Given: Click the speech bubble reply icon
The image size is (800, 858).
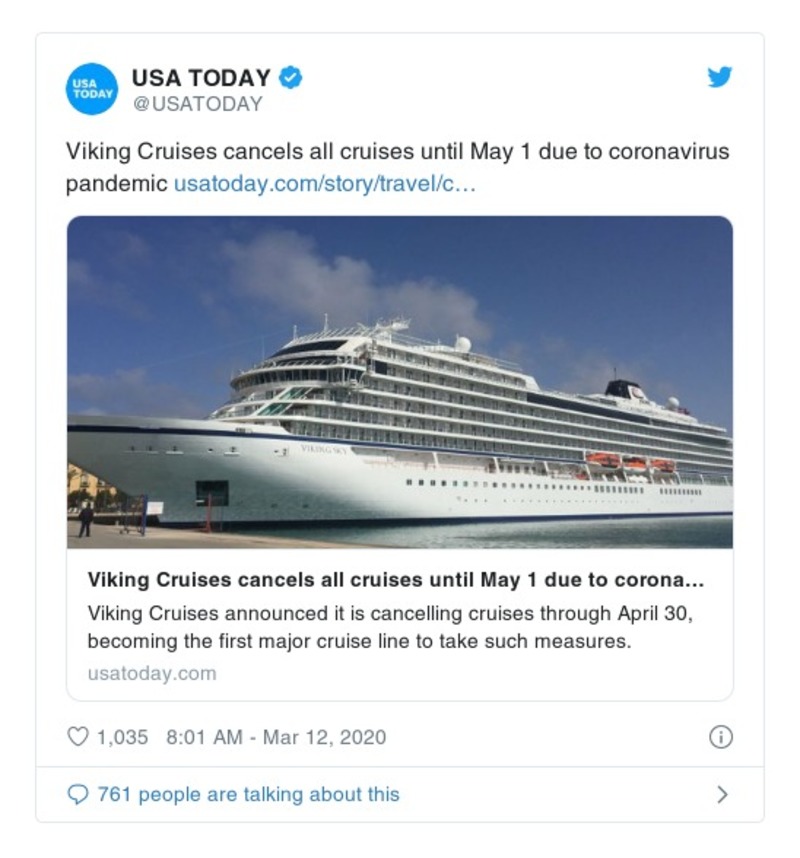Looking at the screenshot, I should 77,795.
